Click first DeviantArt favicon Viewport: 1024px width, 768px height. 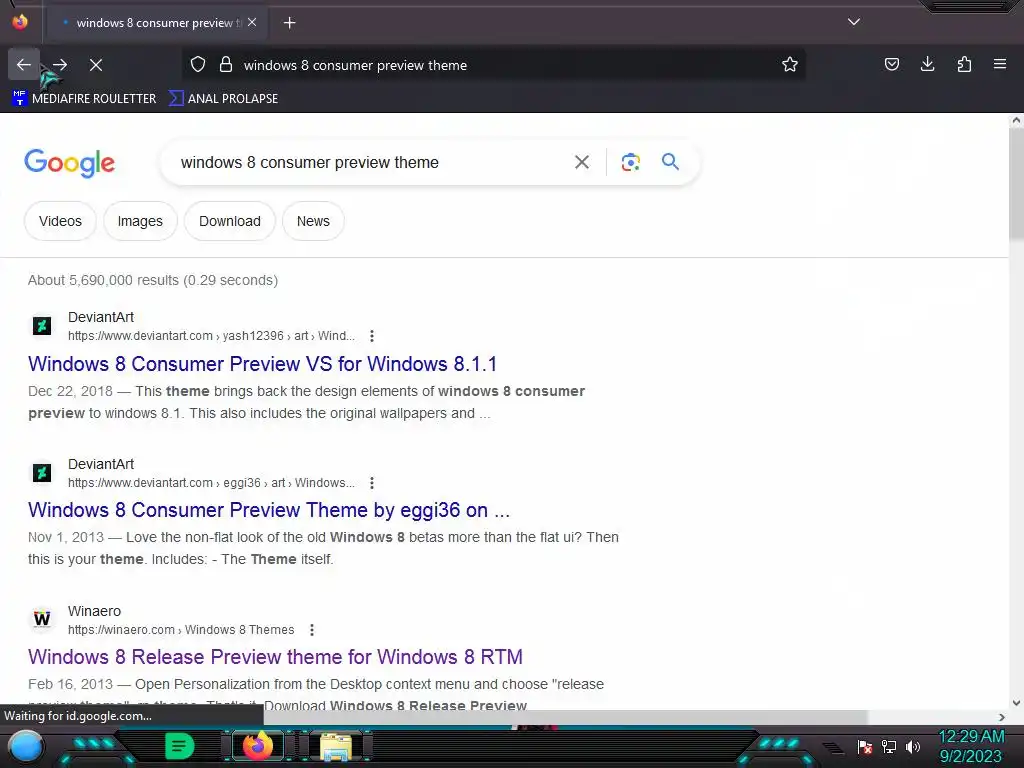pos(42,325)
